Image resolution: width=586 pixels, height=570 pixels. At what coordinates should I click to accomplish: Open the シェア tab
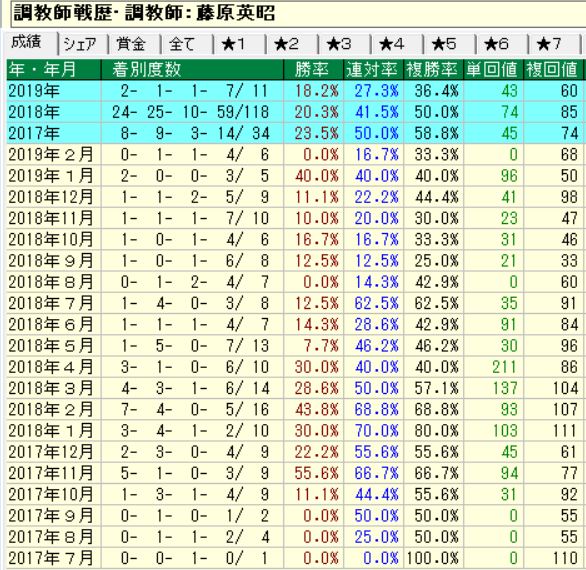pyautogui.click(x=83, y=44)
